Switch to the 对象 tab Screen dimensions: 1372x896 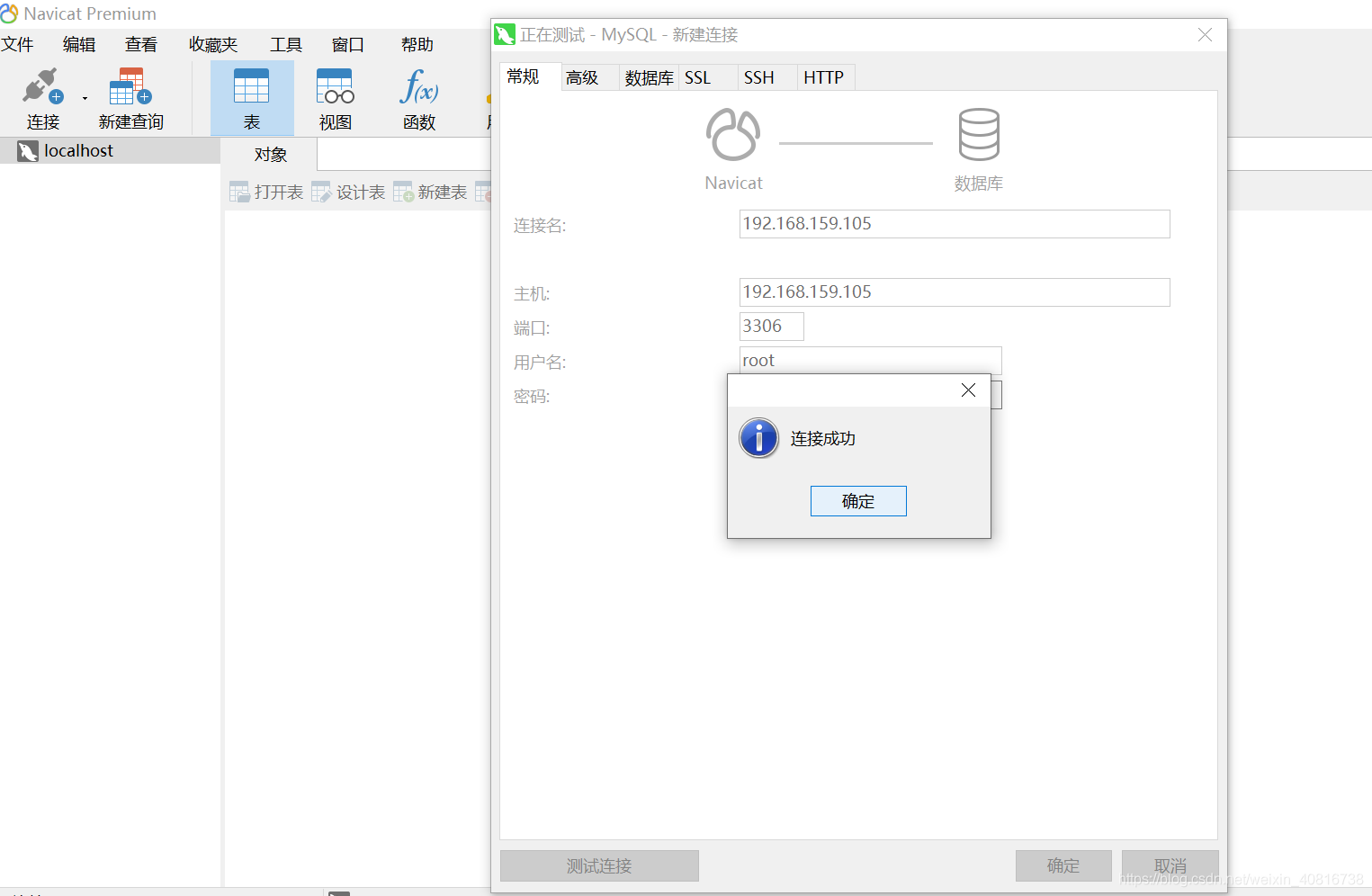click(270, 154)
